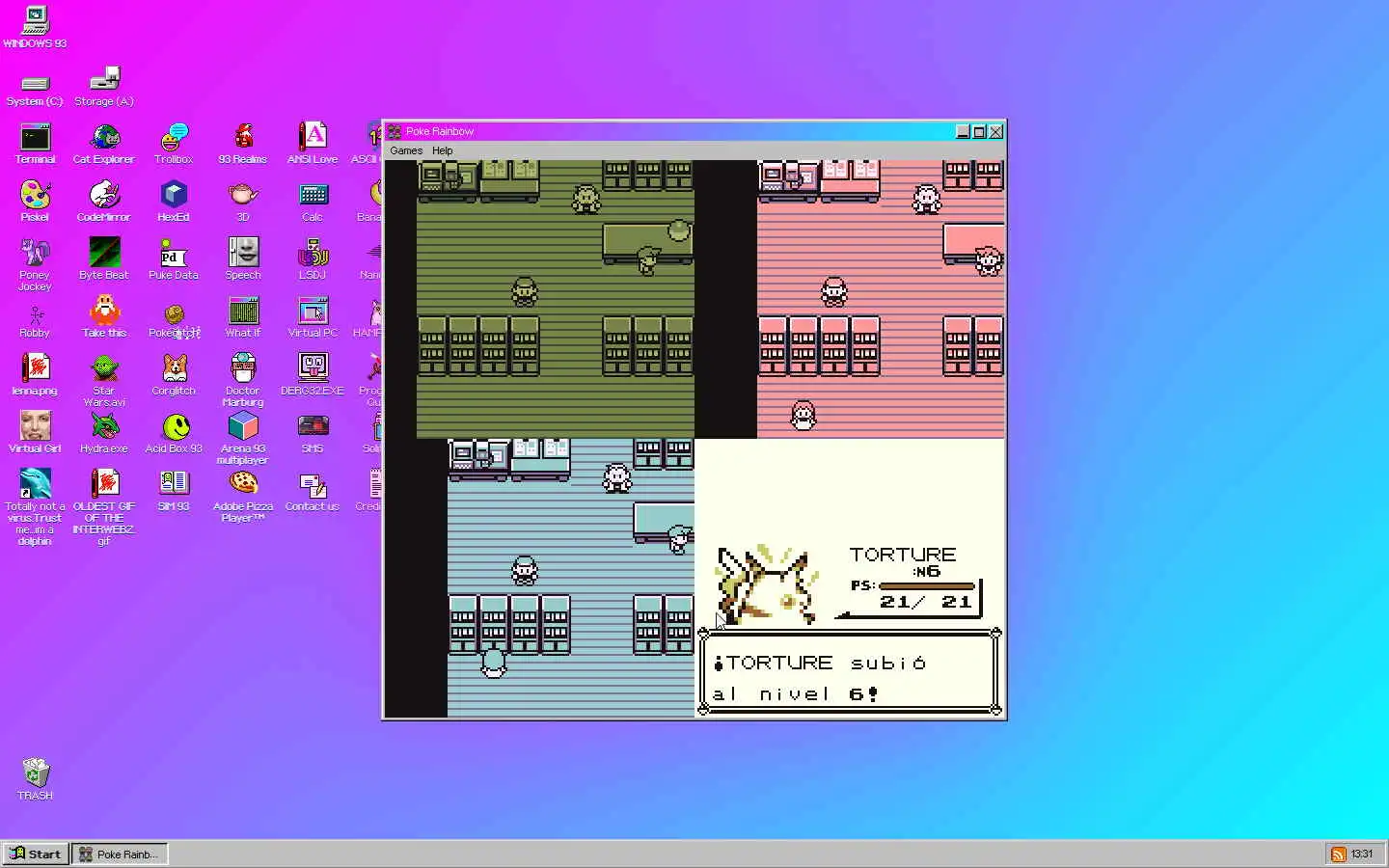The image size is (1389, 868).
Task: Click the RSS feed tray icon
Action: (x=1339, y=854)
